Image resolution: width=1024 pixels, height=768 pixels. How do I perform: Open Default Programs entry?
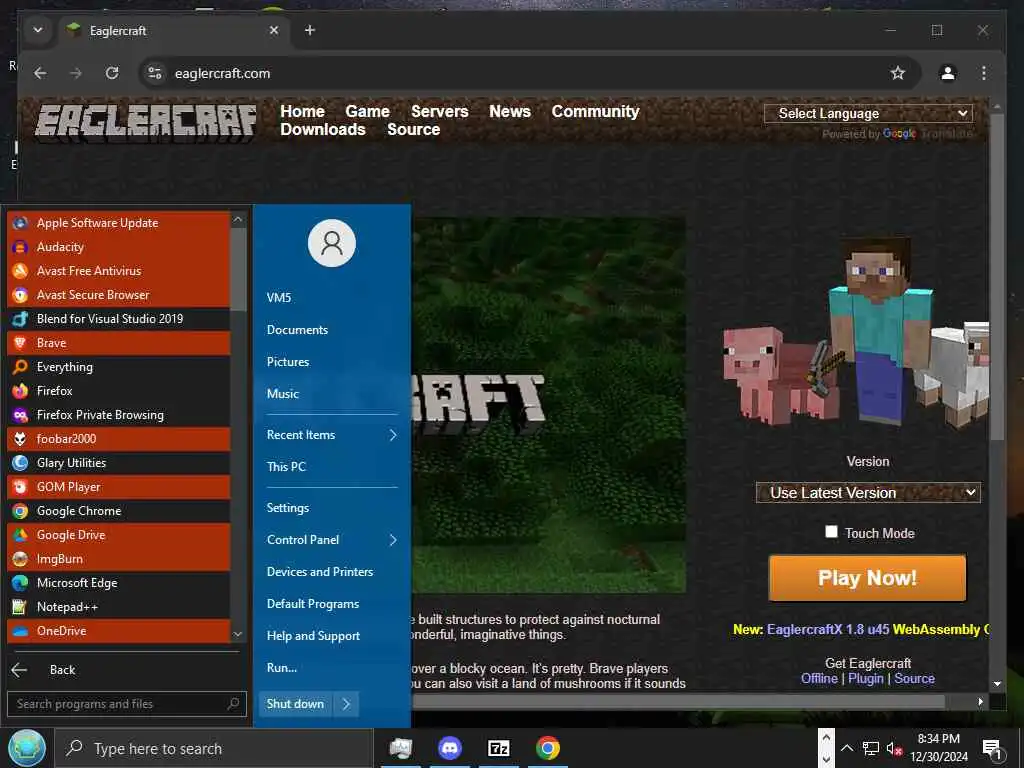tap(313, 604)
